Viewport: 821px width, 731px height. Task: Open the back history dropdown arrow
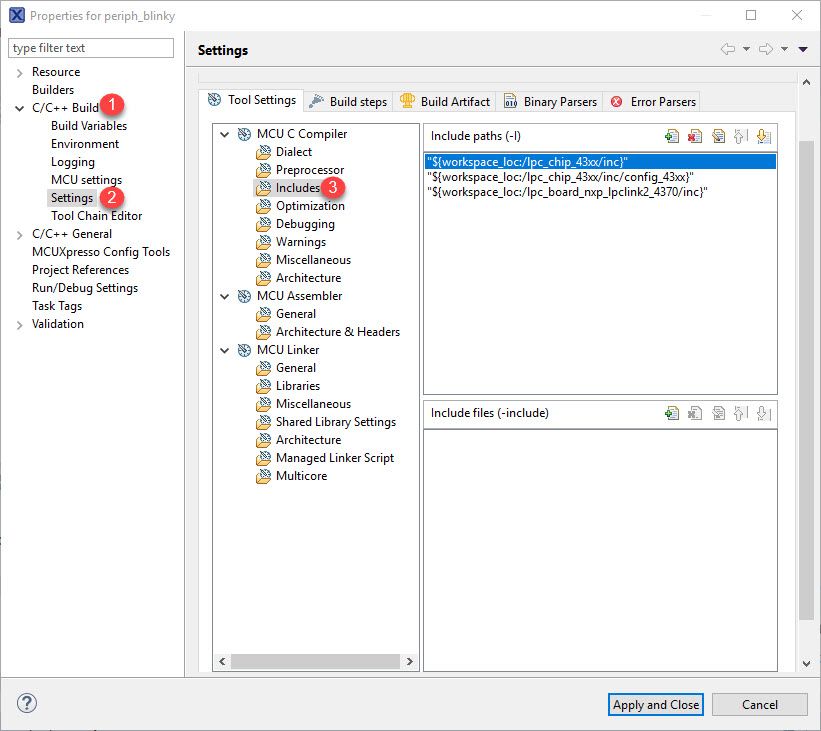746,49
